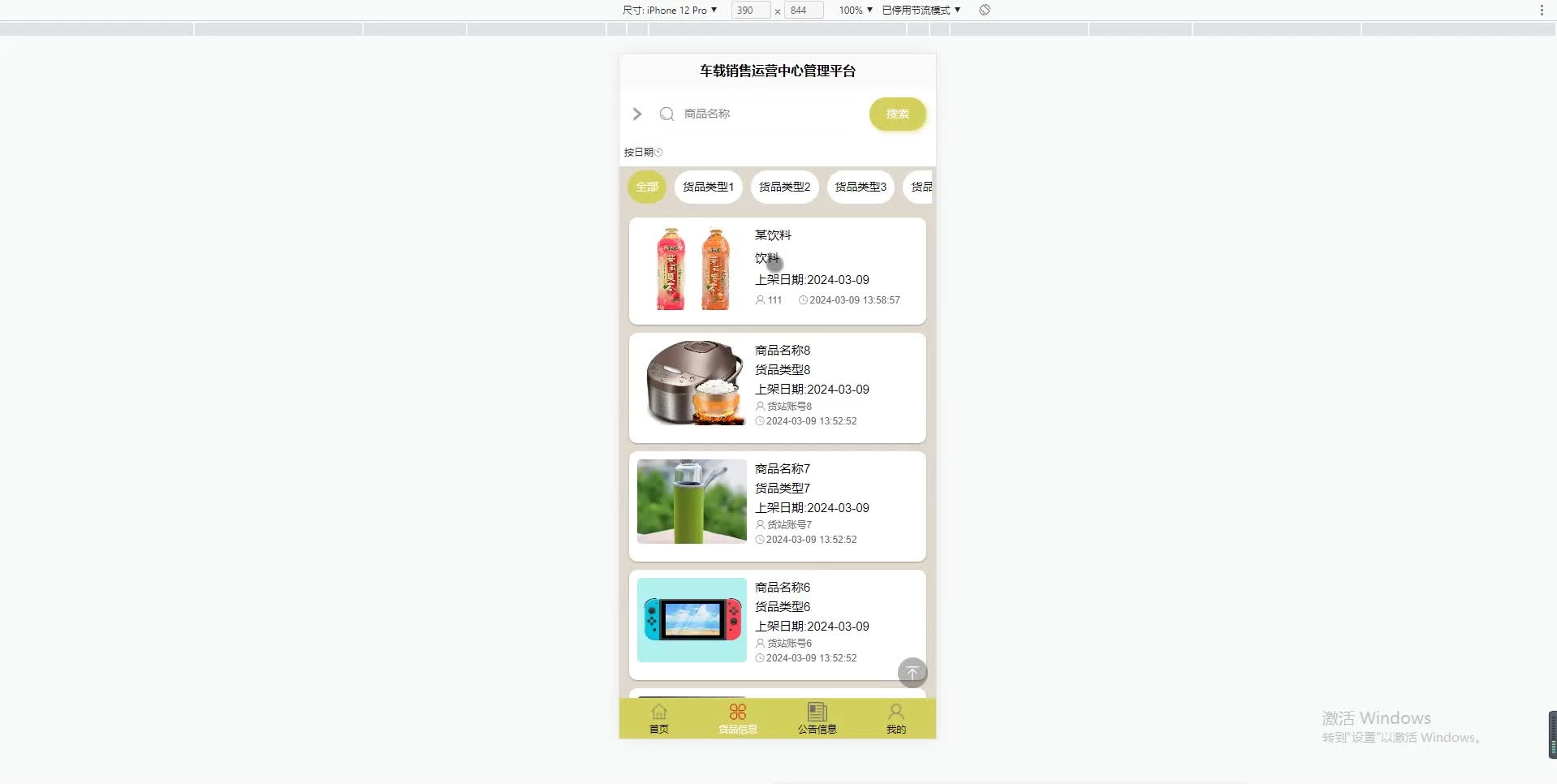Open the device size iPhone 12 Pro dropdown

click(x=670, y=11)
